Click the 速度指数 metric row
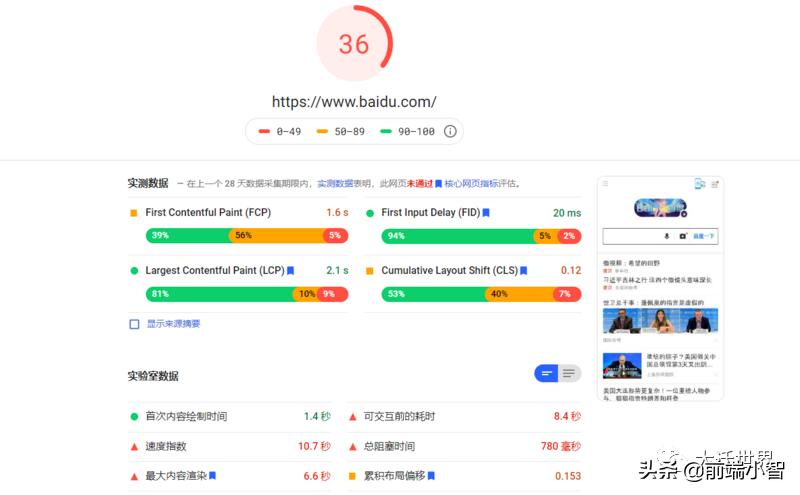The image size is (800, 495). [230, 447]
